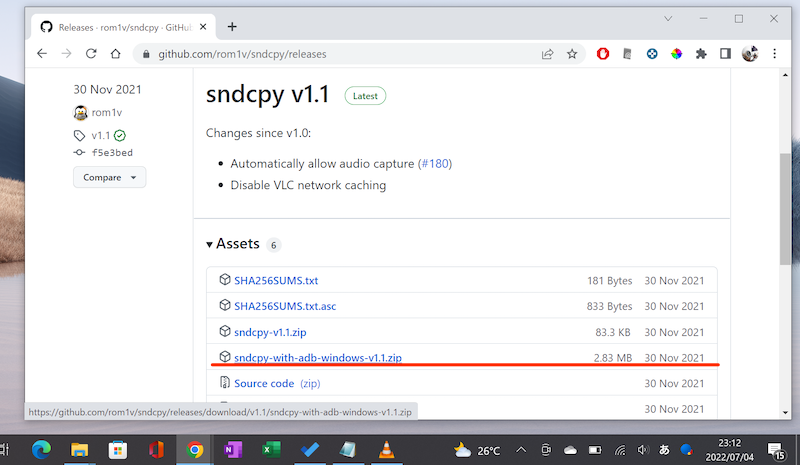Open a new browser tab

[x=232, y=26]
